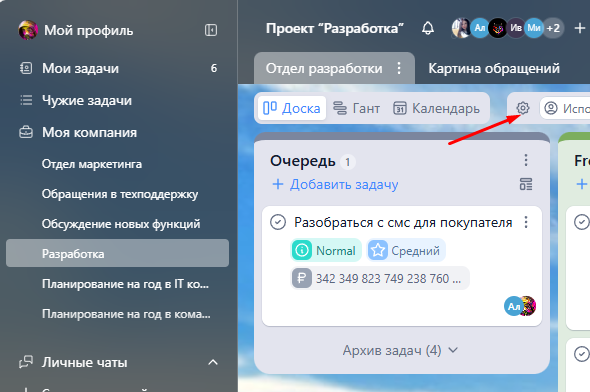
Task: Collapse the Личные чаты section
Action: (x=213, y=362)
